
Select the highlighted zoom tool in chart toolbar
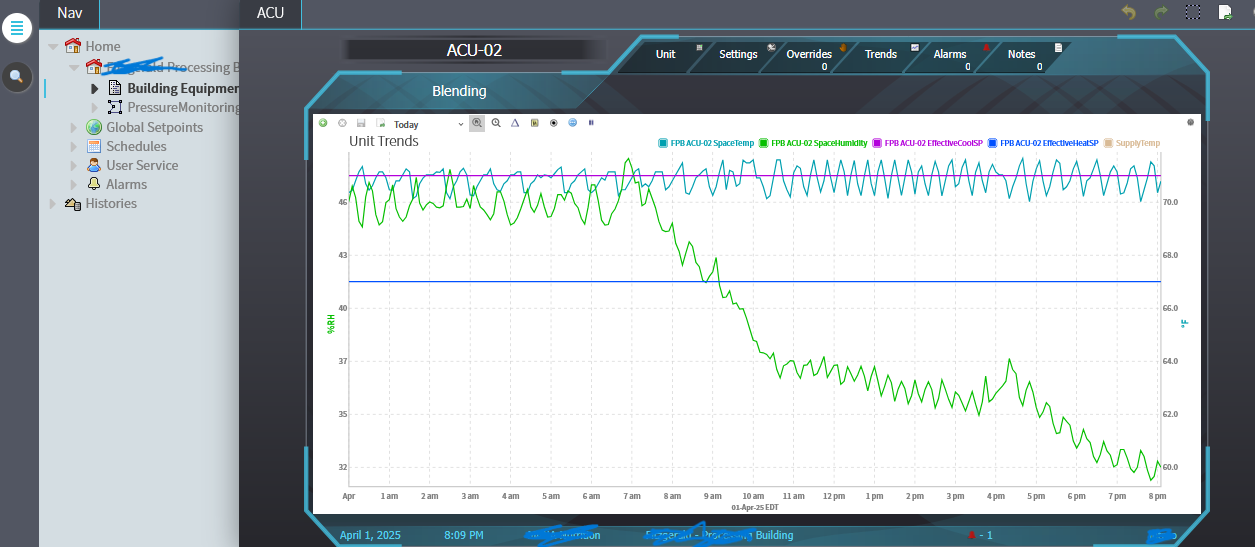(477, 123)
